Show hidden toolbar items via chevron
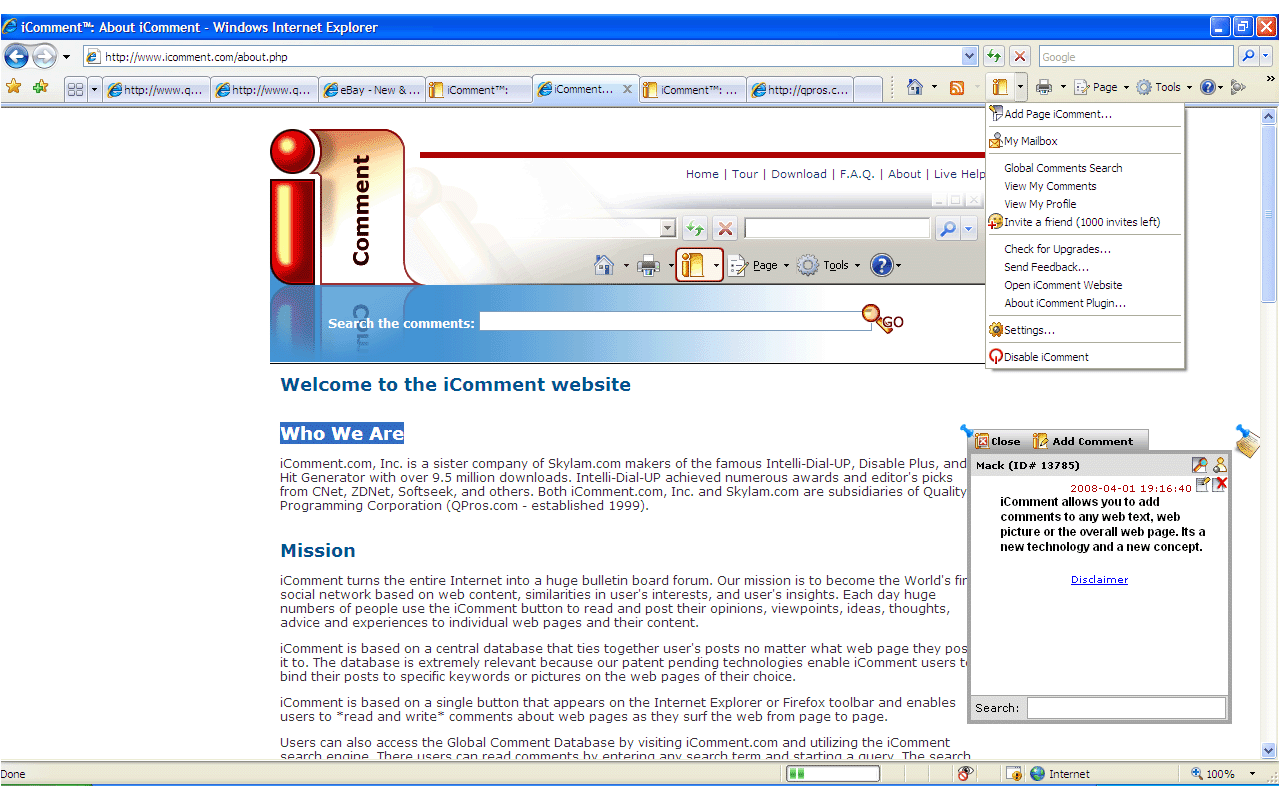 click(1270, 79)
